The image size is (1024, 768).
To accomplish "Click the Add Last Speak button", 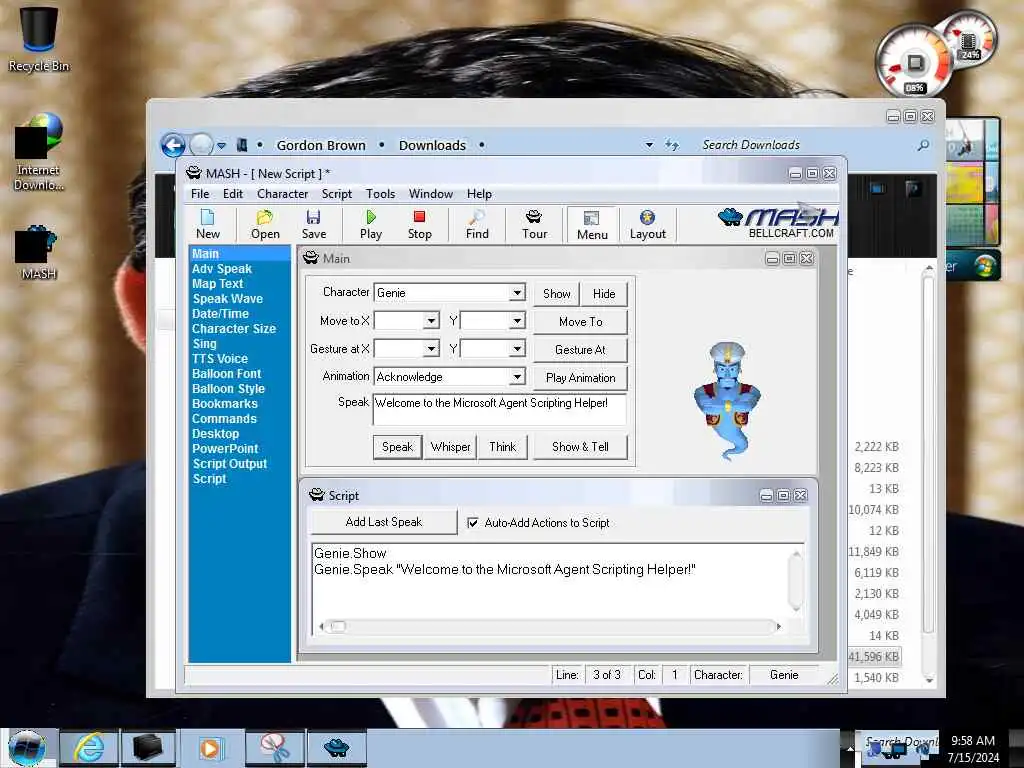I will point(383,522).
